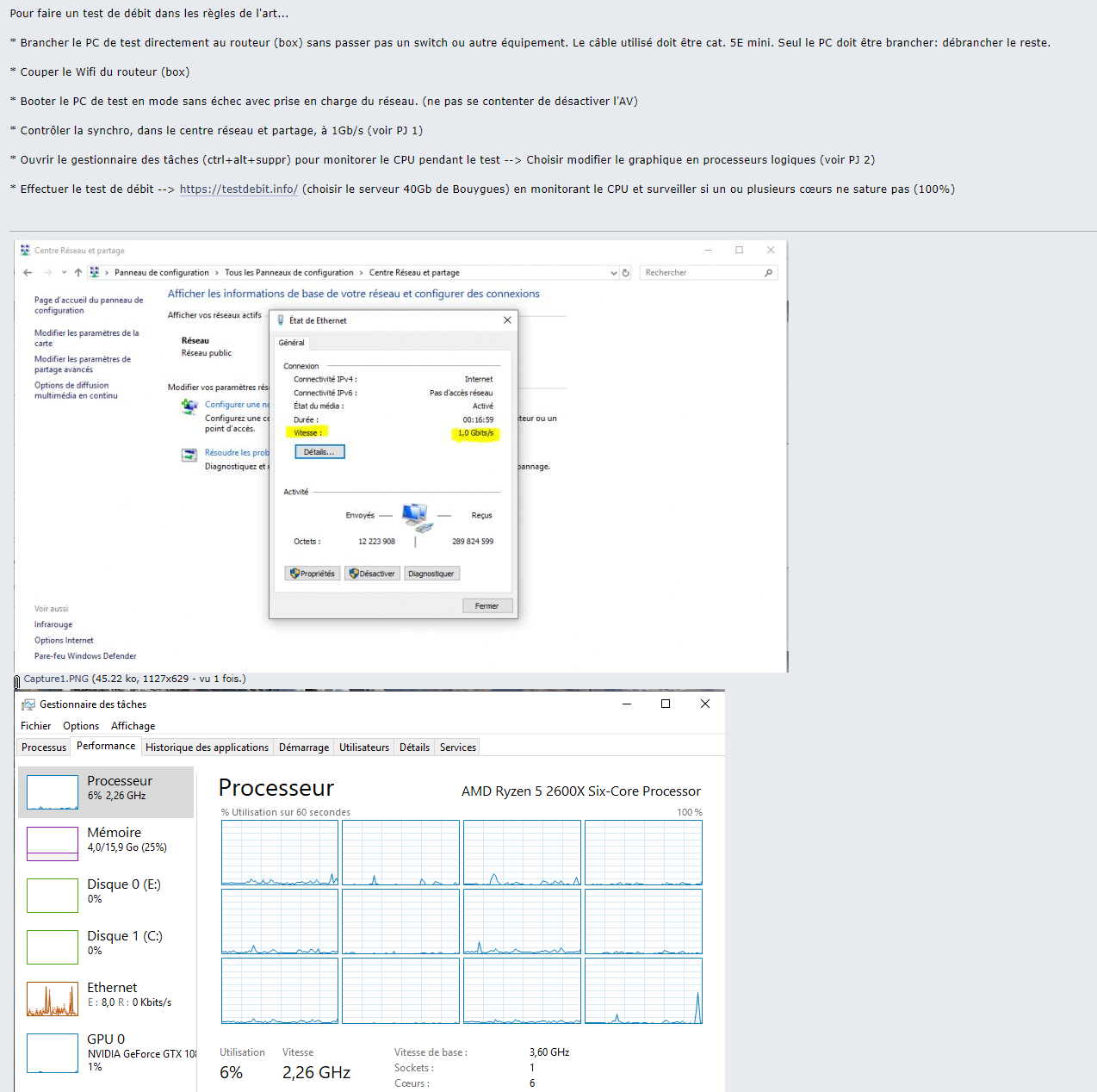
Task: Click in the Rechercher search field
Action: pos(699,273)
